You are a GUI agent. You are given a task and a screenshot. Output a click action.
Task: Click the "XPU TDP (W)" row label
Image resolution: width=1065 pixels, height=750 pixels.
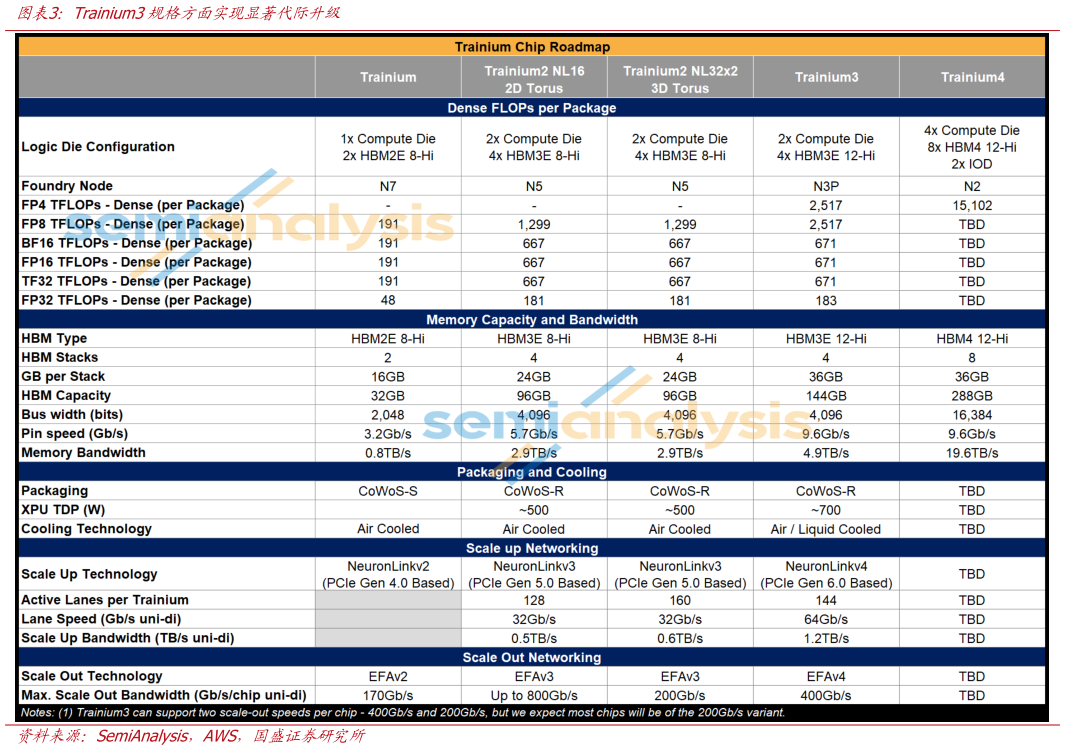pos(62,510)
